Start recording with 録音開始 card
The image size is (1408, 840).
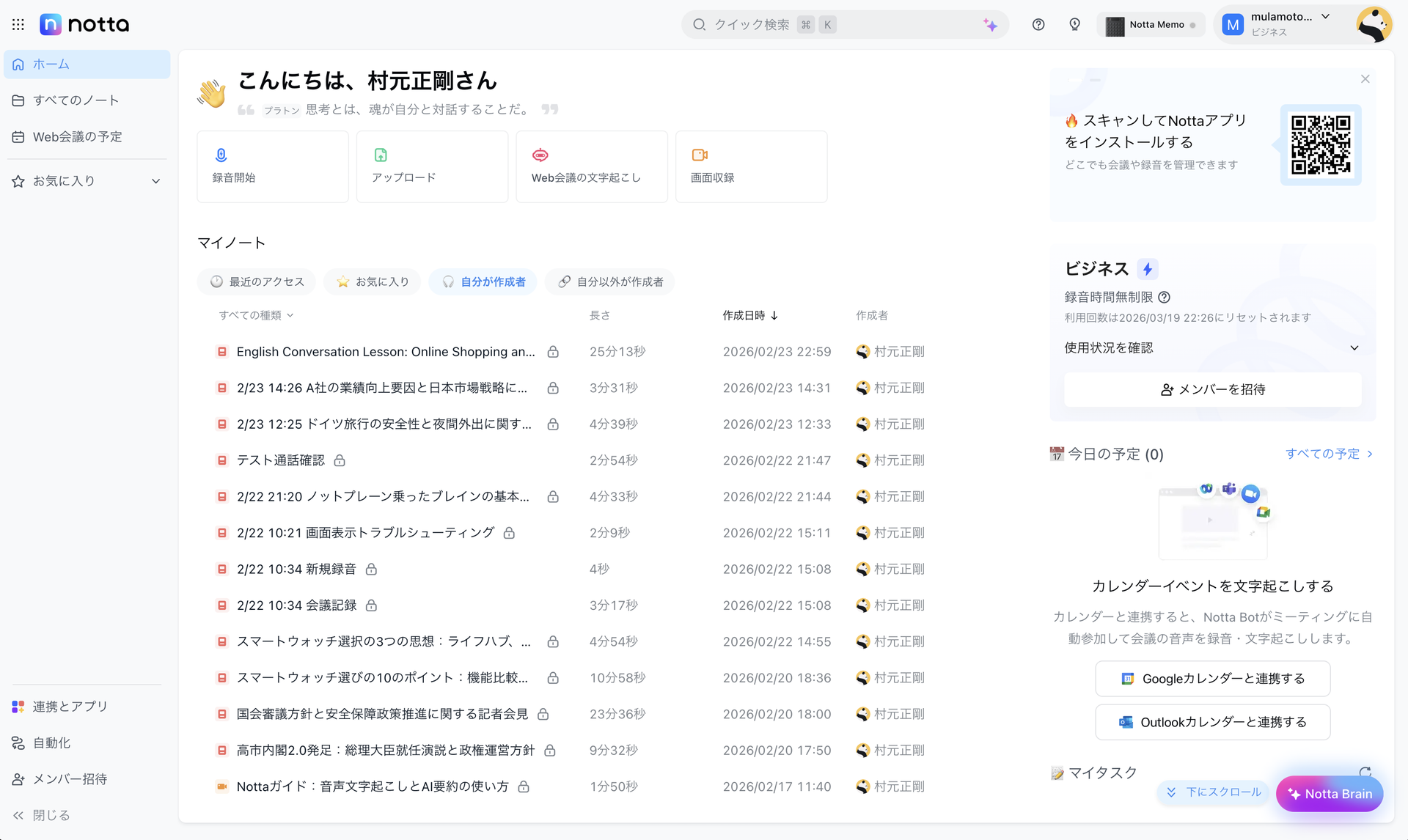[273, 166]
